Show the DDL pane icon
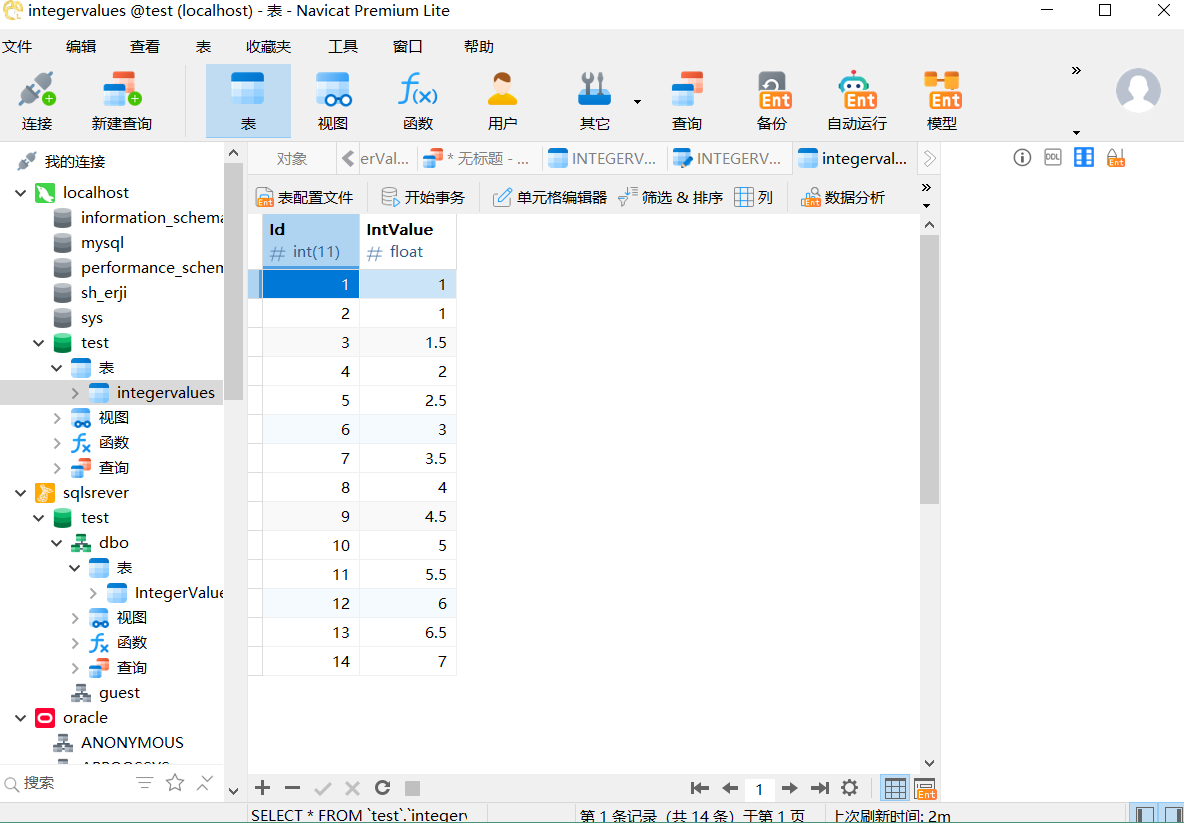This screenshot has height=826, width=1184. tap(1053, 158)
